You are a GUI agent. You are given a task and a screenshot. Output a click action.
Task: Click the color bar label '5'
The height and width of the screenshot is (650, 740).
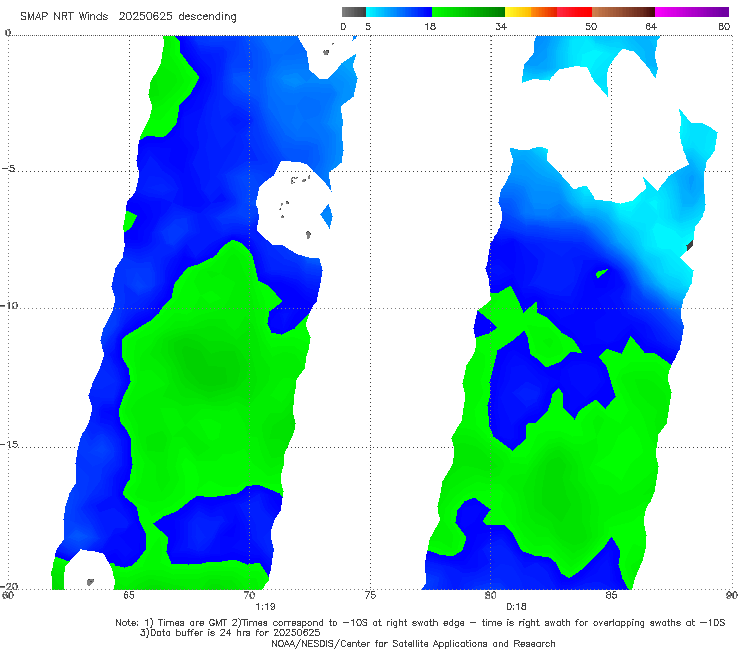[368, 27]
